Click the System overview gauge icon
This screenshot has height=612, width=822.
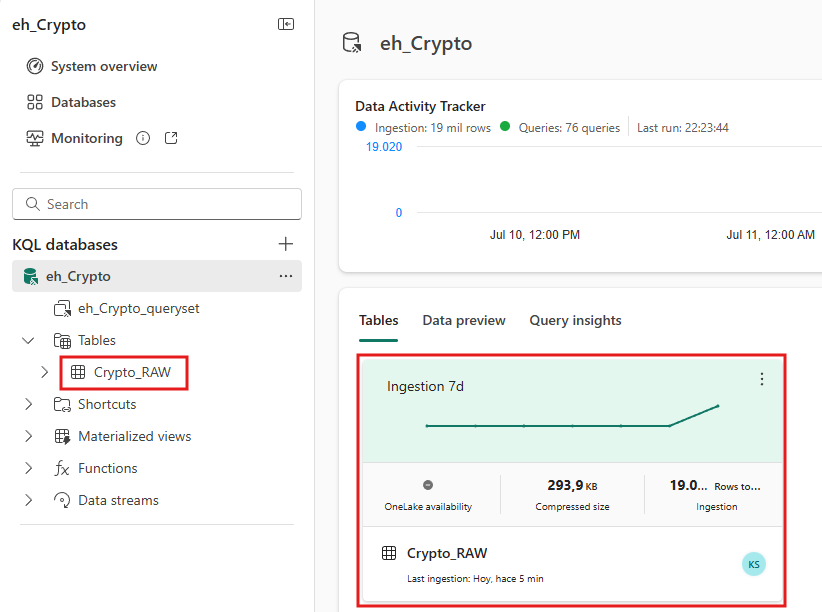pyautogui.click(x=35, y=67)
